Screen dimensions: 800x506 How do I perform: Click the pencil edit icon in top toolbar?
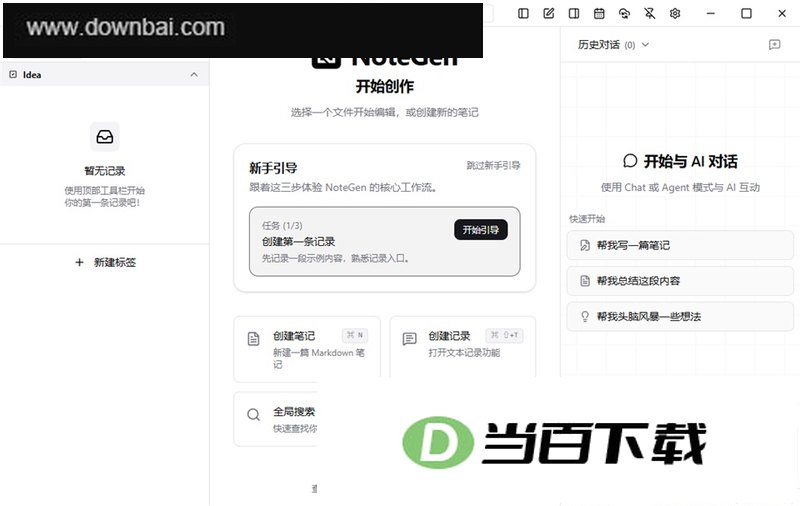click(x=548, y=13)
